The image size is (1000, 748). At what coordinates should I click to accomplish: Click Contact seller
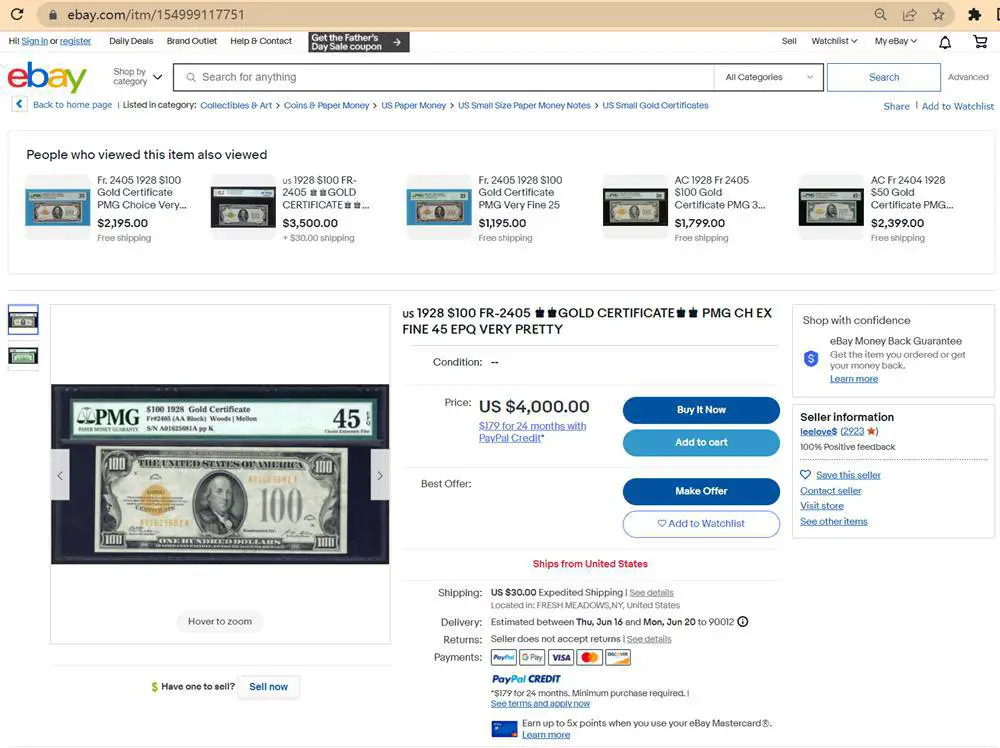point(830,490)
